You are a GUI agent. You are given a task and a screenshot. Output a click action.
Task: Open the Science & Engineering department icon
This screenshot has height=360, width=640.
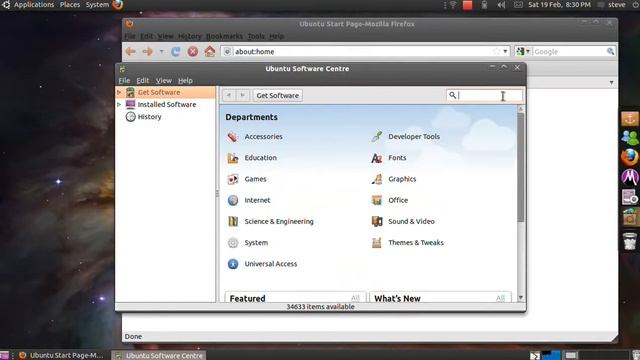(x=233, y=221)
